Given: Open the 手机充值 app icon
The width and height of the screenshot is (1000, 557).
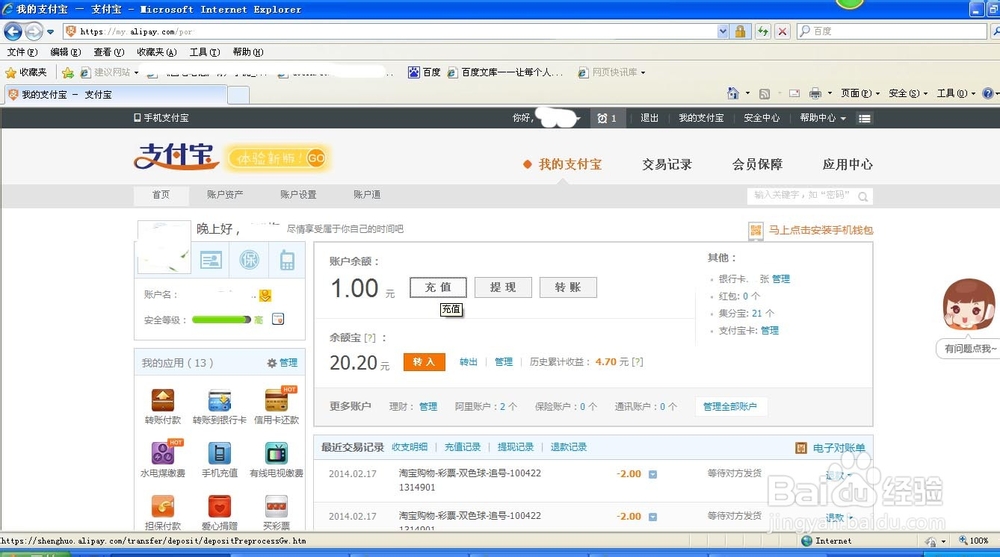Looking at the screenshot, I should (x=219, y=454).
